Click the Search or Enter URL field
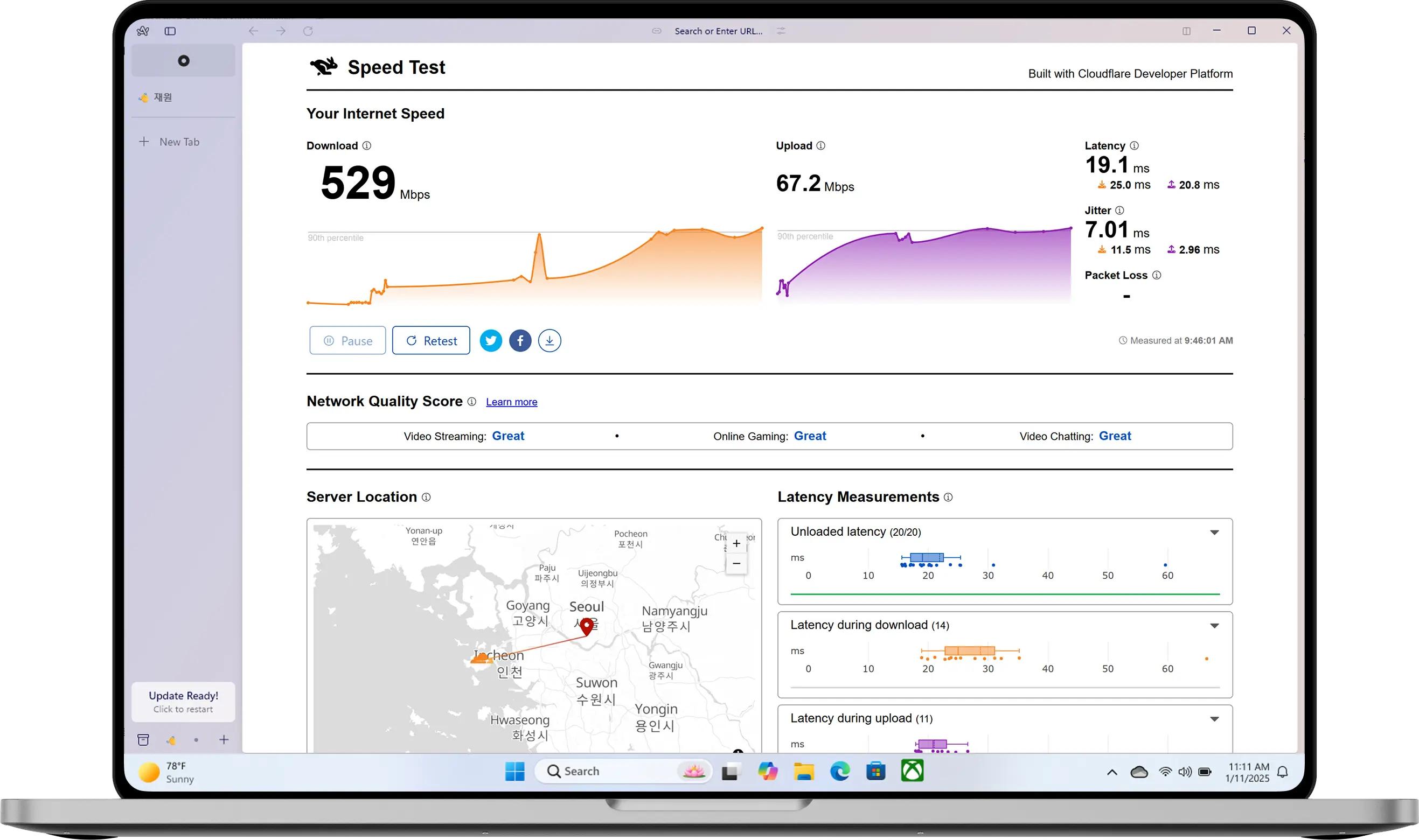Viewport: 1419px width, 840px height. coord(718,31)
